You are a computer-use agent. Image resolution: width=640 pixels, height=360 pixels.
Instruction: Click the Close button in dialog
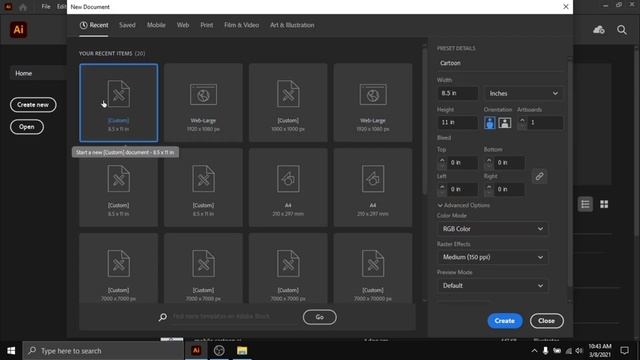(547, 321)
